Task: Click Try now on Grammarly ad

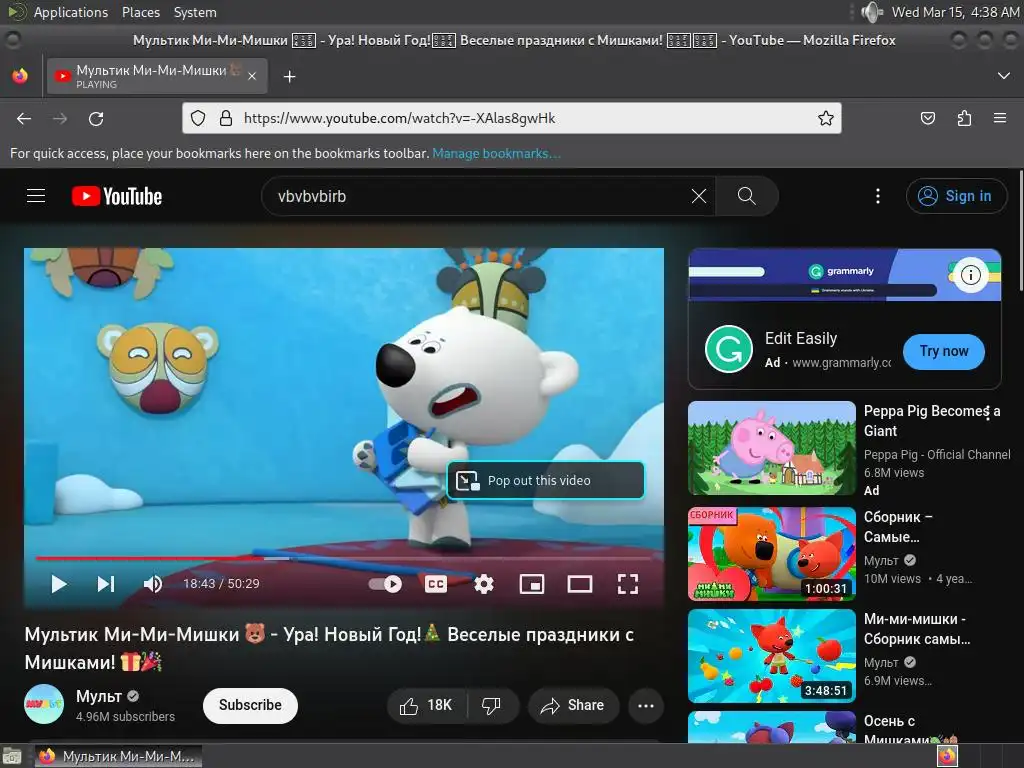Action: point(944,351)
